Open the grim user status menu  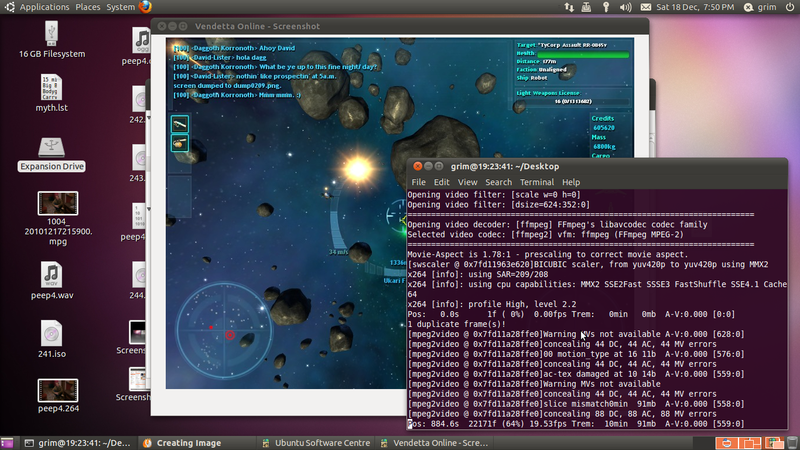pyautogui.click(x=760, y=7)
